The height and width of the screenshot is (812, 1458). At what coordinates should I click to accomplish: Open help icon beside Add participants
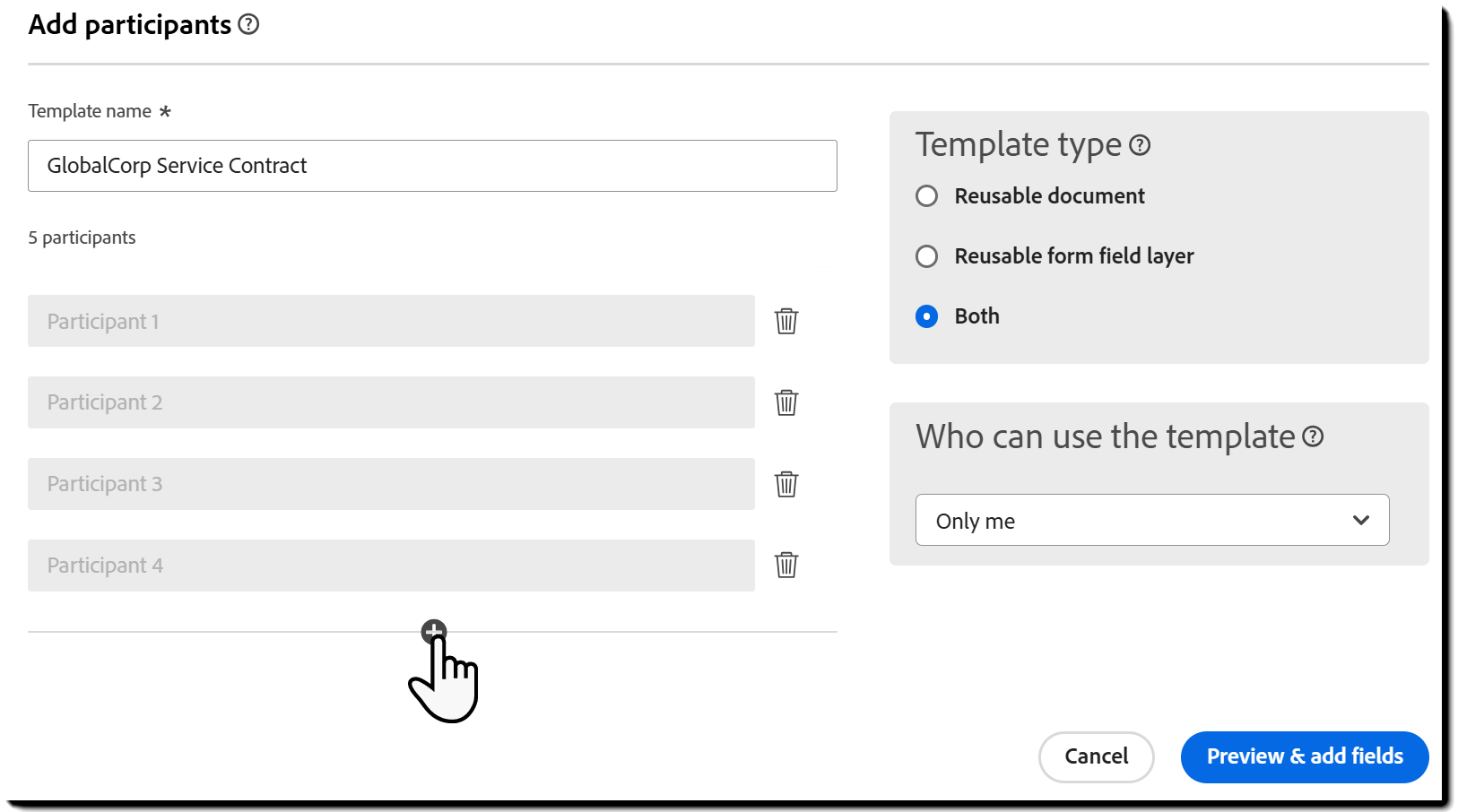click(x=249, y=25)
